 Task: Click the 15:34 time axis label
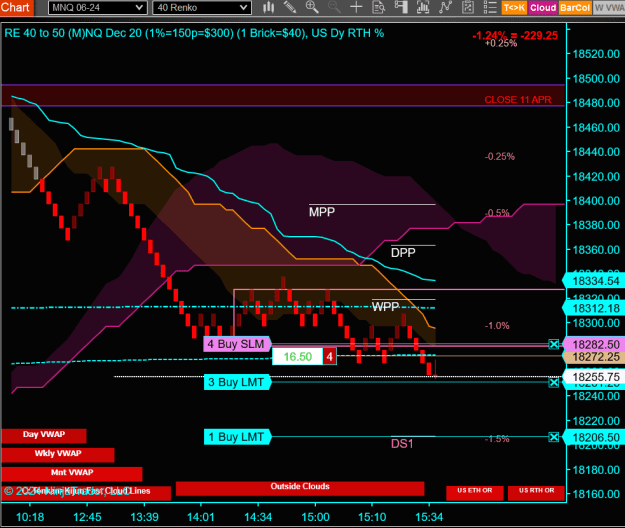[429, 517]
